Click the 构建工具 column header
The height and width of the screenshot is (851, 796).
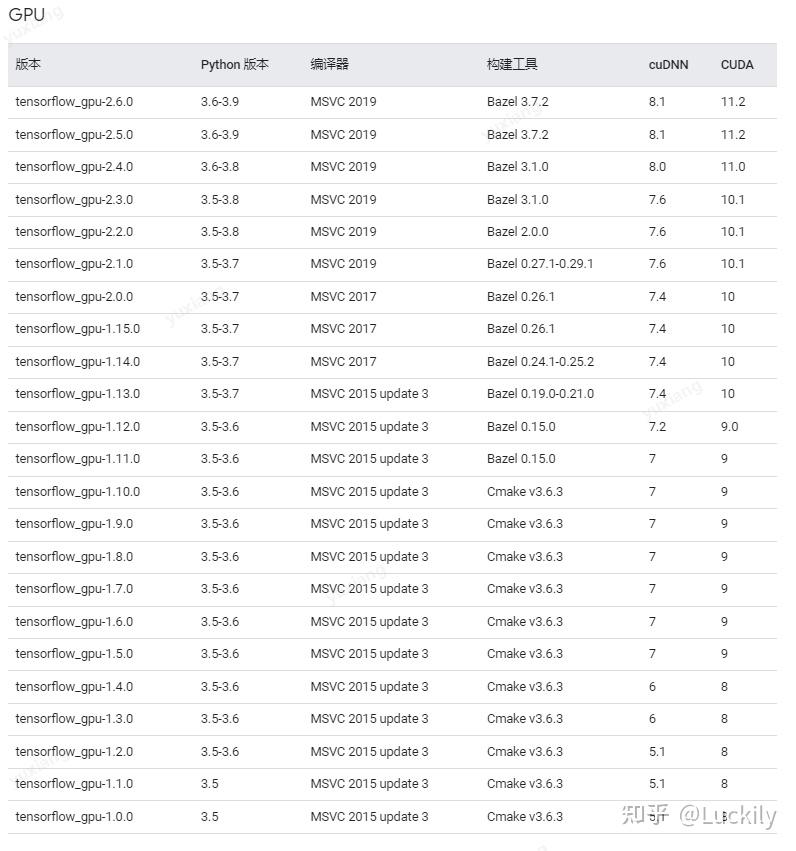(x=512, y=65)
